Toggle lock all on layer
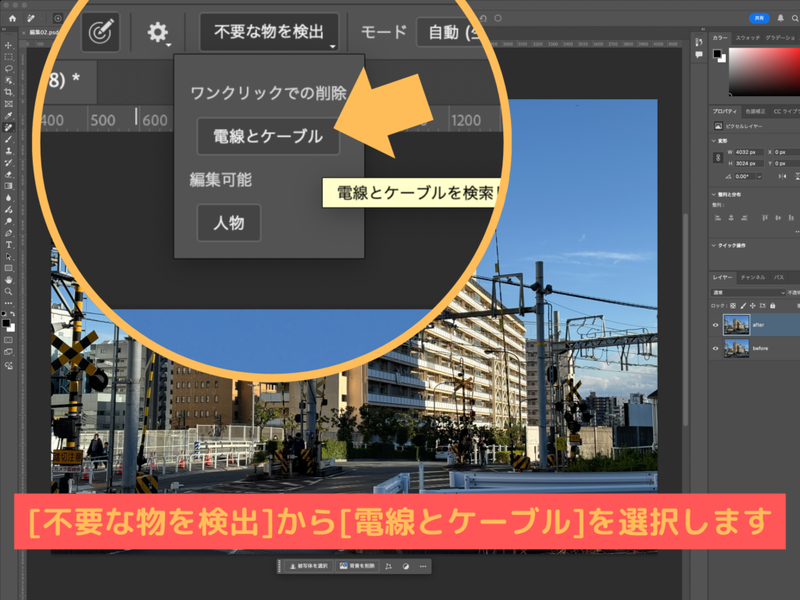 pos(772,306)
